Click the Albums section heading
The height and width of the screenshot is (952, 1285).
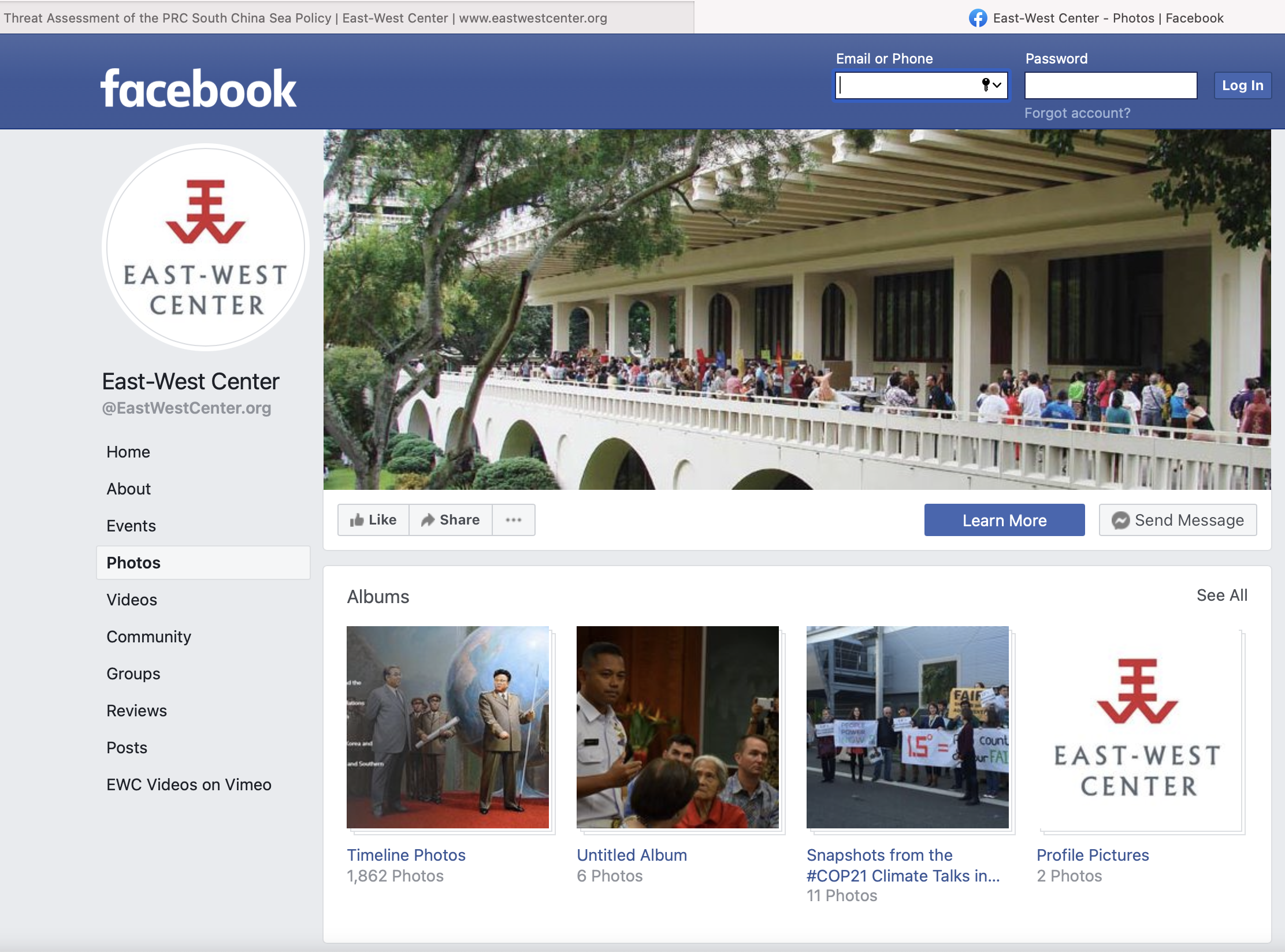pyautogui.click(x=378, y=597)
